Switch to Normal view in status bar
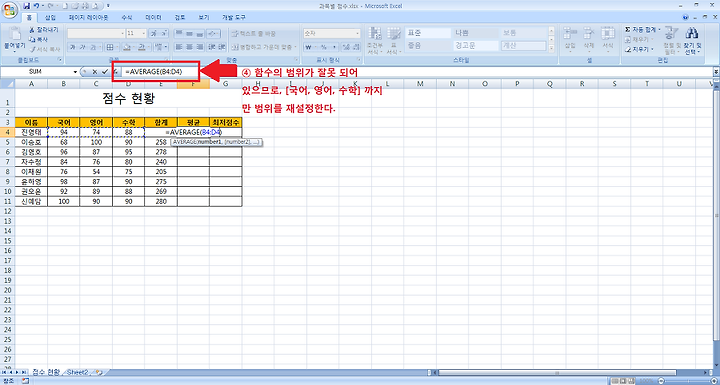 [x=614, y=381]
